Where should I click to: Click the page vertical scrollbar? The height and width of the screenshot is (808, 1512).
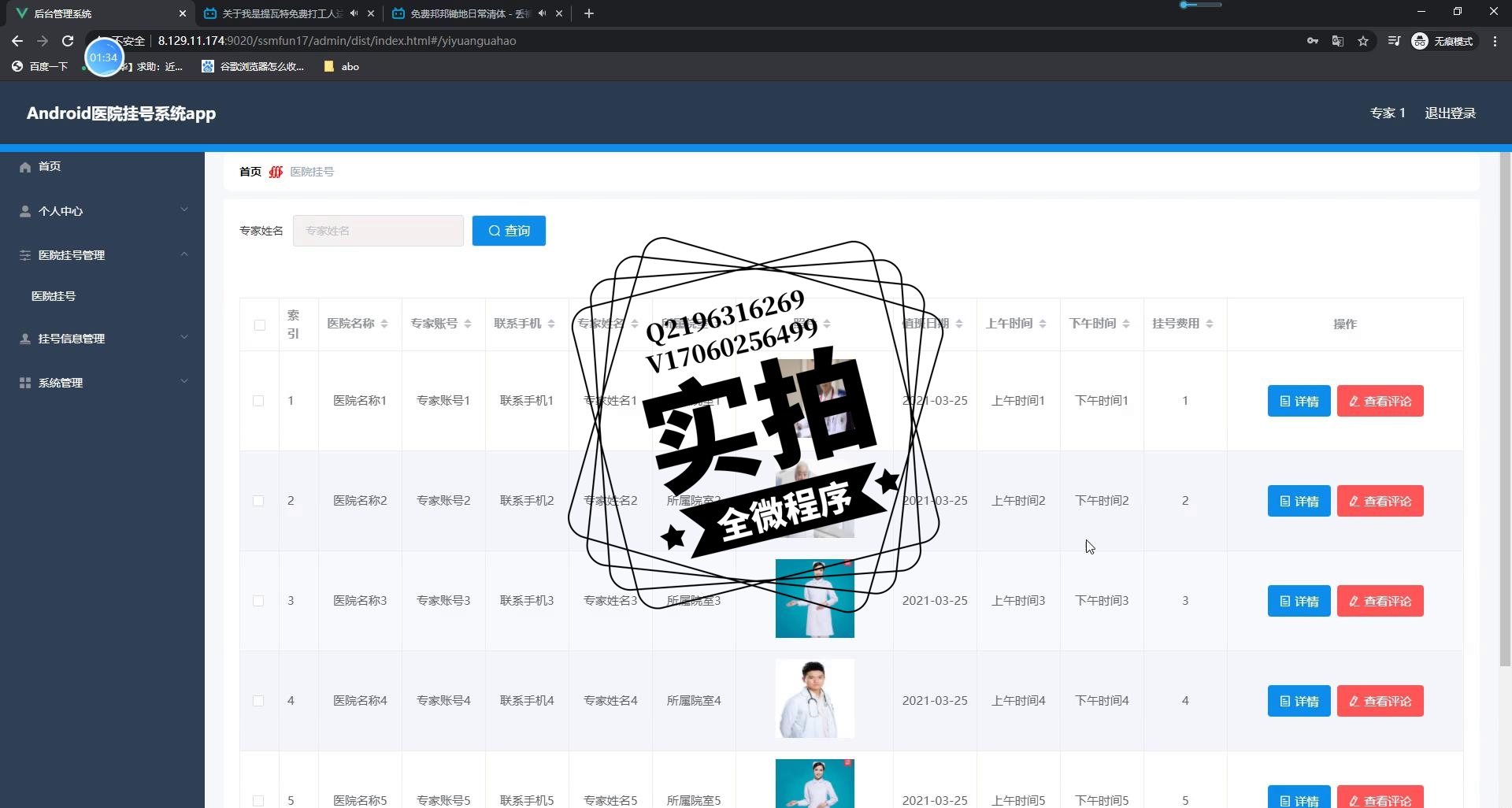tap(1505, 410)
